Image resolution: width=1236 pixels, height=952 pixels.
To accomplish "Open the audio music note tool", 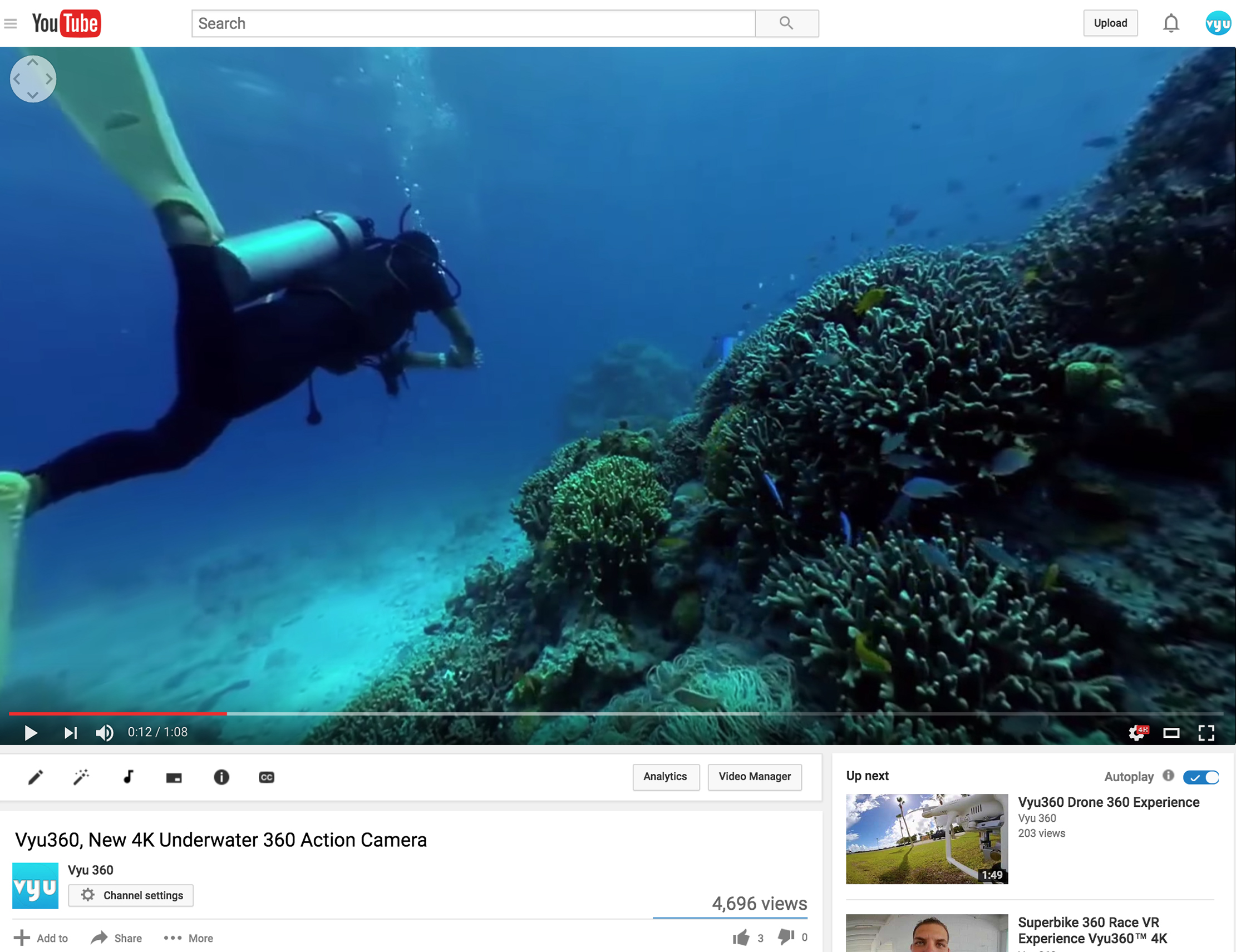I will [x=129, y=777].
